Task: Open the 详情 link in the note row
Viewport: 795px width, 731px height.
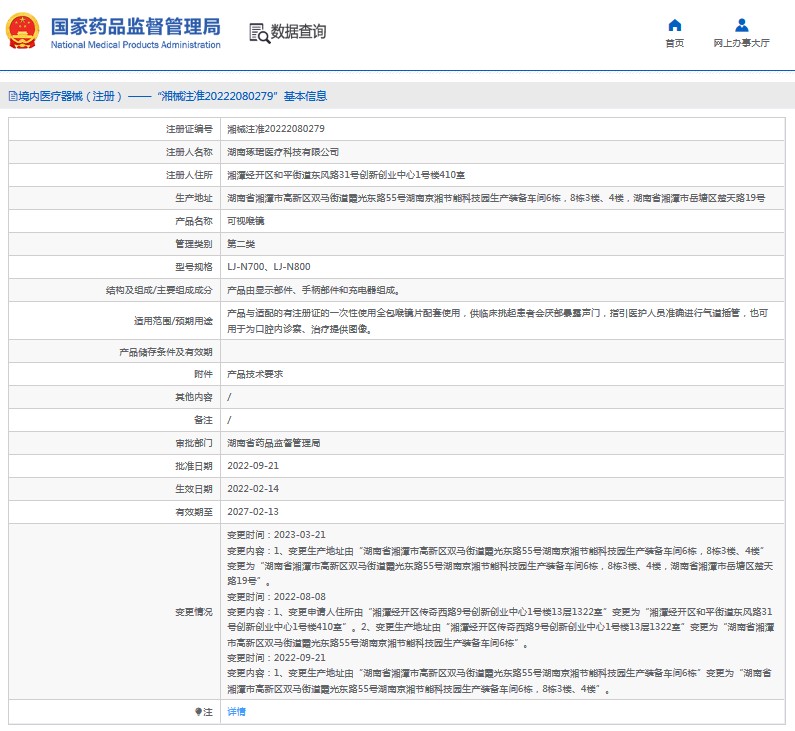Action: (236, 712)
